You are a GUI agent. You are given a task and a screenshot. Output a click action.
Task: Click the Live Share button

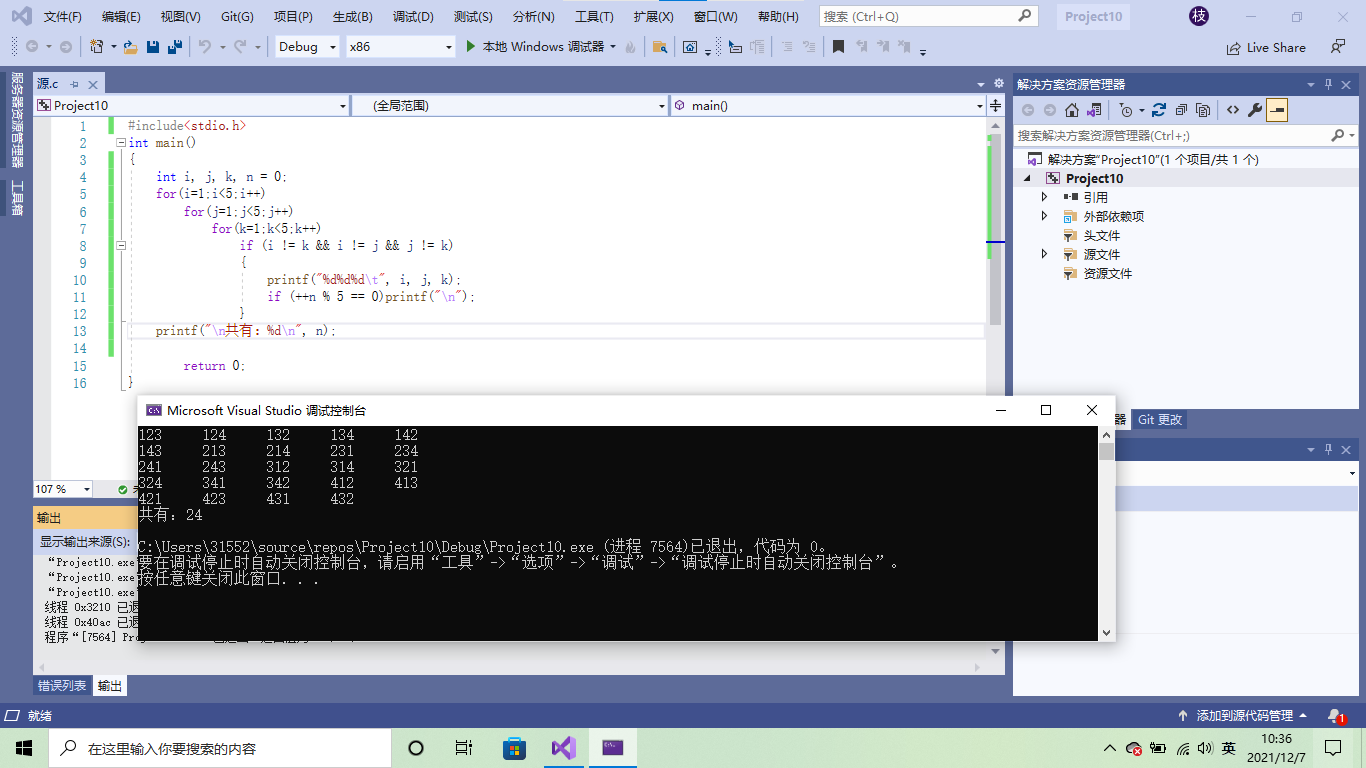(1266, 47)
